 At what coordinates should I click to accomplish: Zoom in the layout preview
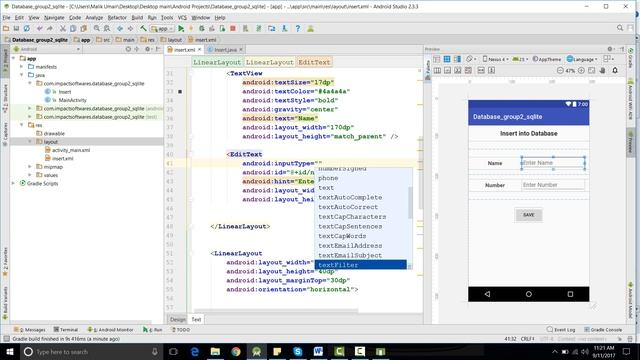(x=581, y=70)
